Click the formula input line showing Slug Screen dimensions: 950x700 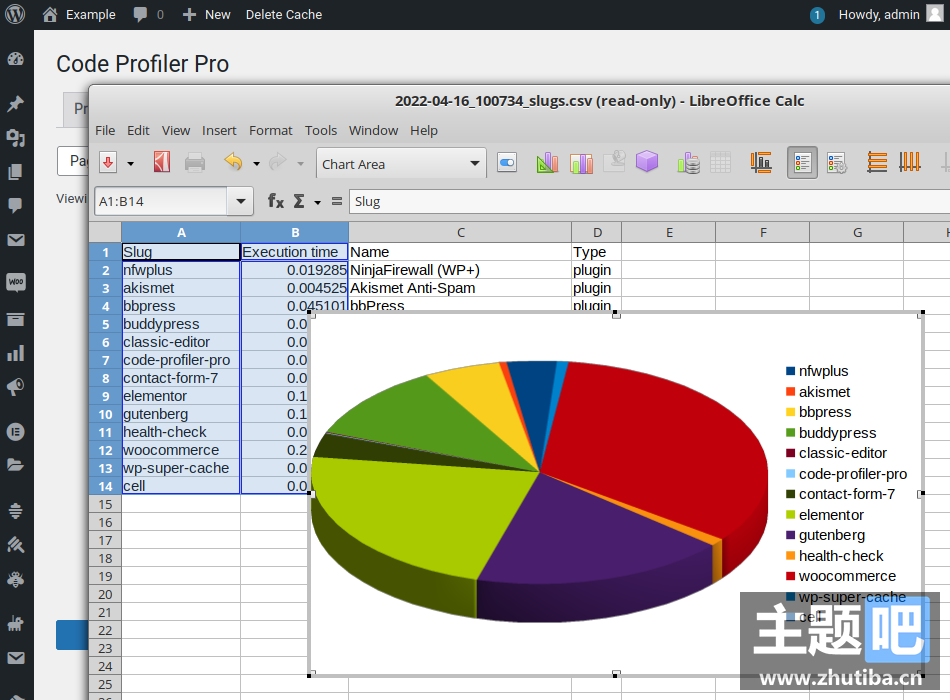click(649, 201)
